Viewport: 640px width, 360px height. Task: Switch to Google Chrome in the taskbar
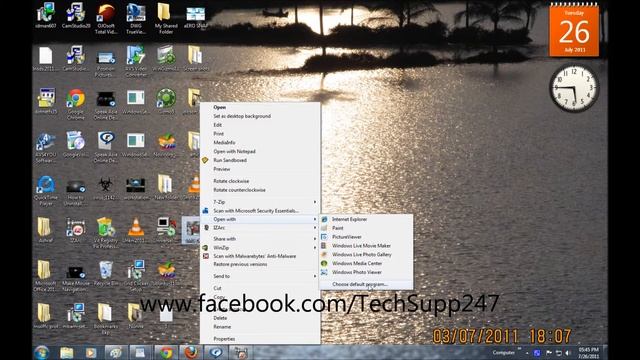coord(166,353)
